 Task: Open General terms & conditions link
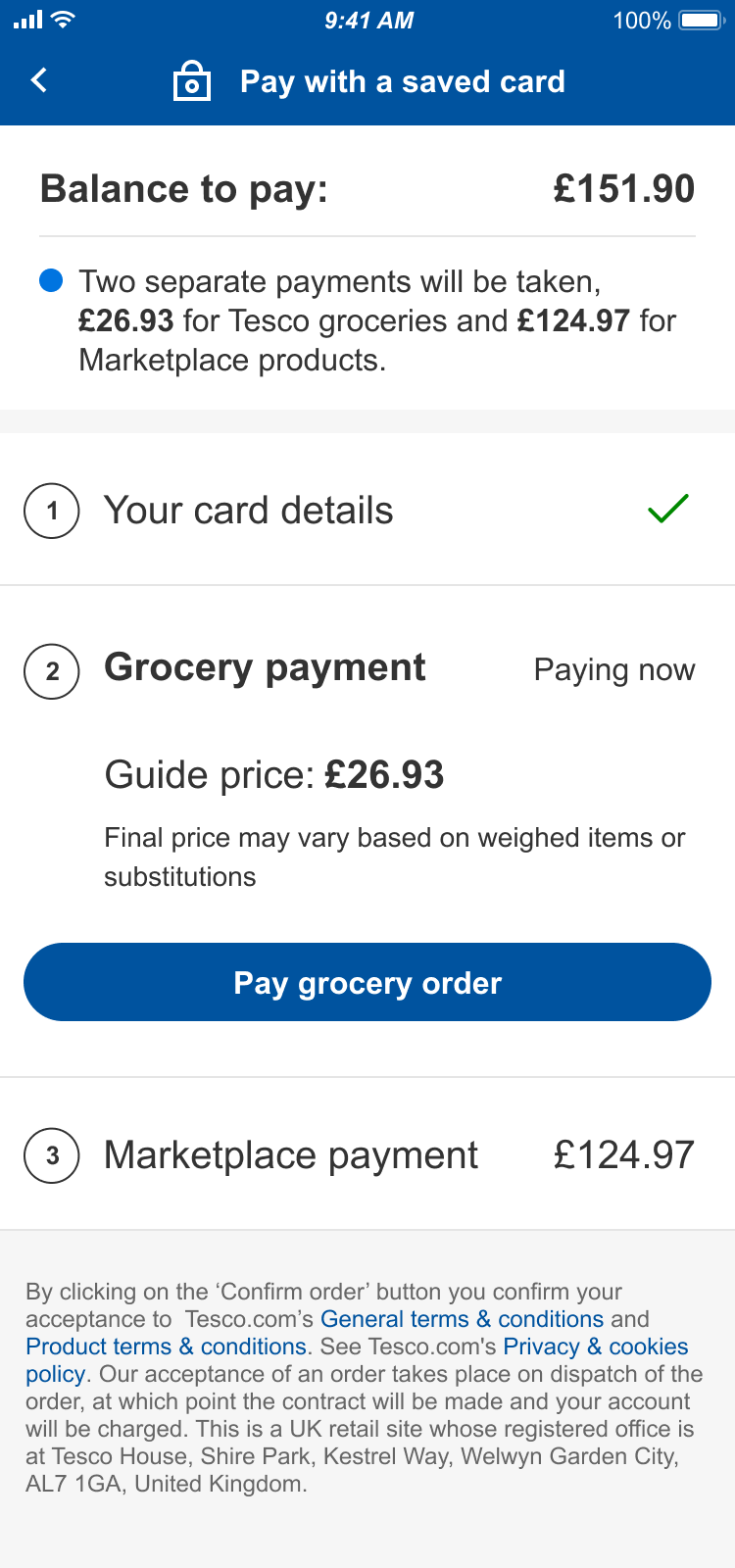462,1319
